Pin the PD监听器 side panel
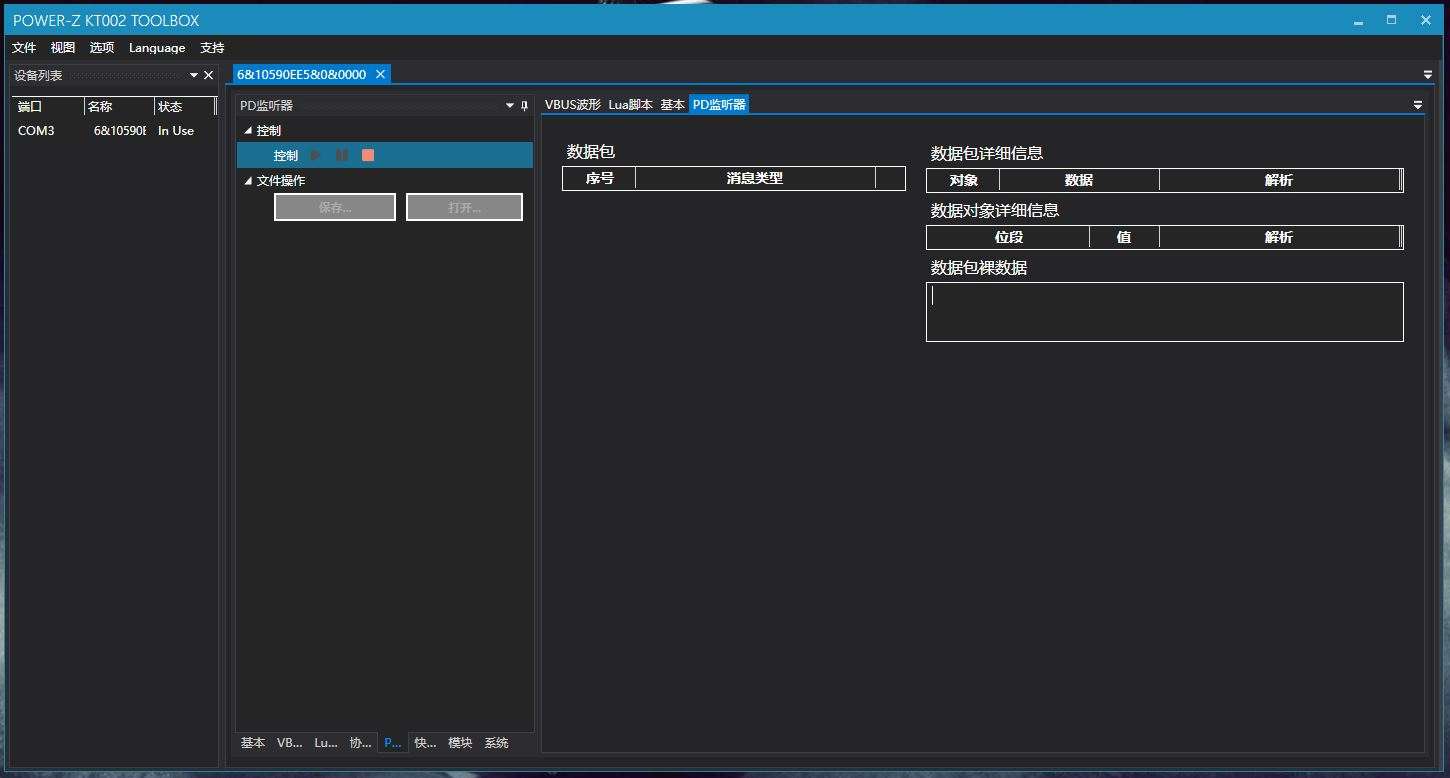The image size is (1450, 778). click(x=524, y=105)
